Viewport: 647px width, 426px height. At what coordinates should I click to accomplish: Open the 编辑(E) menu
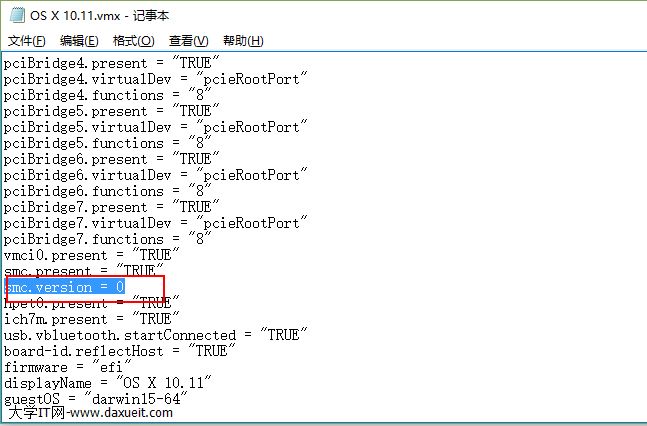[x=79, y=40]
